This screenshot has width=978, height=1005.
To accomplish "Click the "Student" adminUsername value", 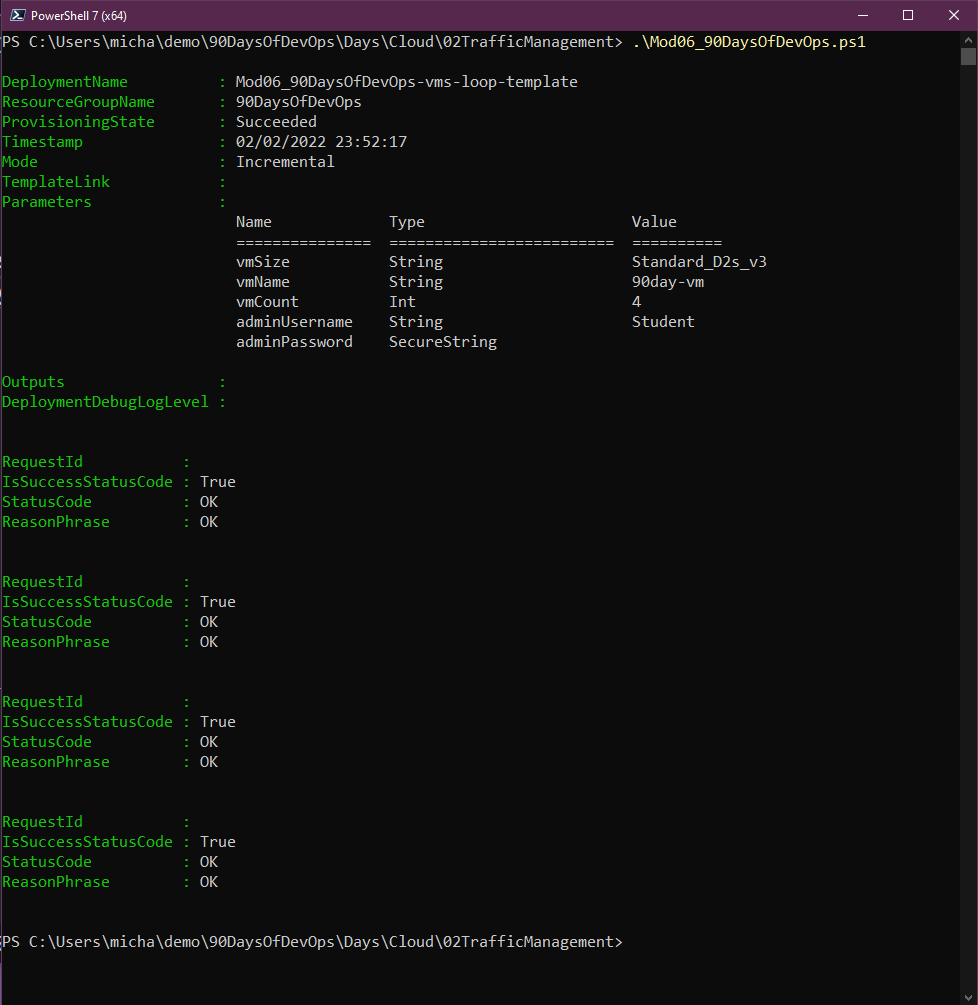I will tap(663, 322).
